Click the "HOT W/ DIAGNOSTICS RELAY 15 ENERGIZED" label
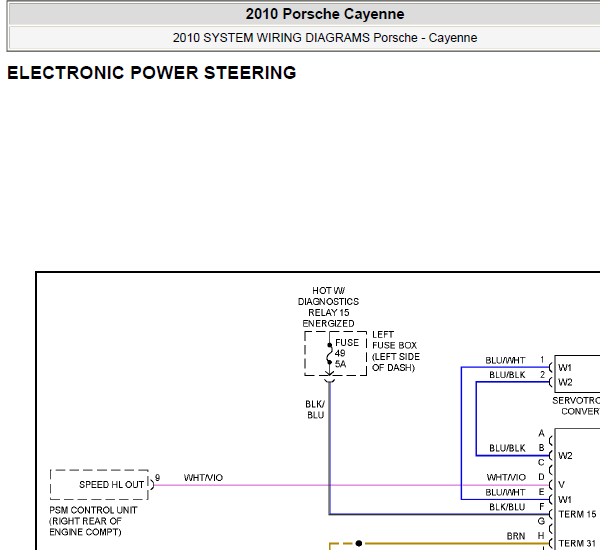600x550 pixels. 328,307
